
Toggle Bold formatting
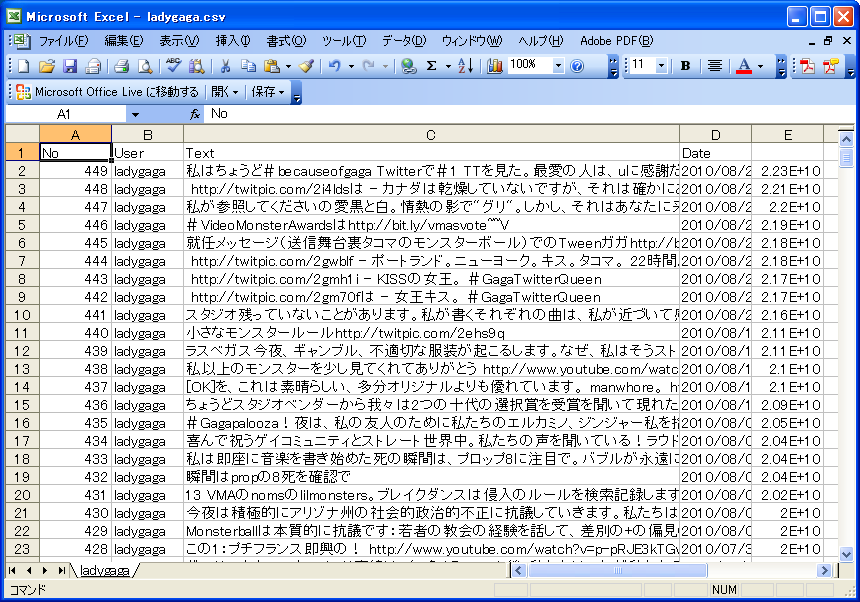tap(685, 66)
